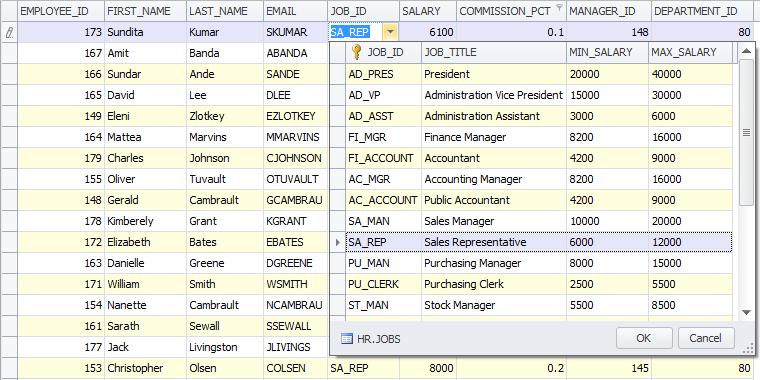
Task: Select the row header for employee 167
Action: click(9, 53)
